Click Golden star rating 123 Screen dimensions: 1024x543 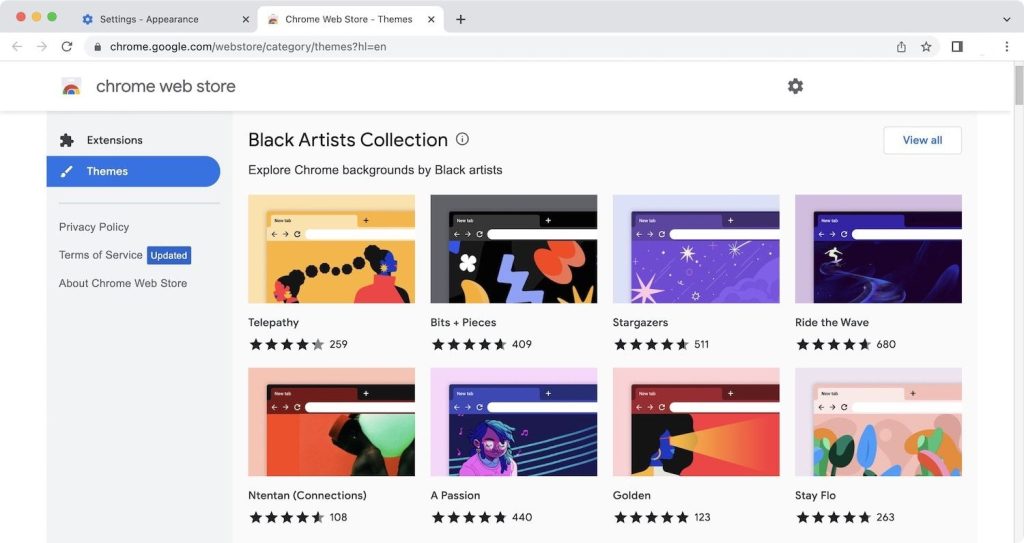point(662,518)
